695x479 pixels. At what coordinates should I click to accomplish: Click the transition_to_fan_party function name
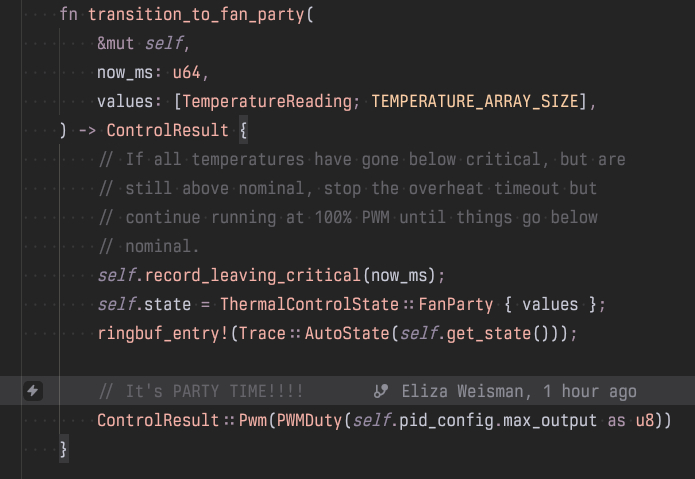click(195, 15)
